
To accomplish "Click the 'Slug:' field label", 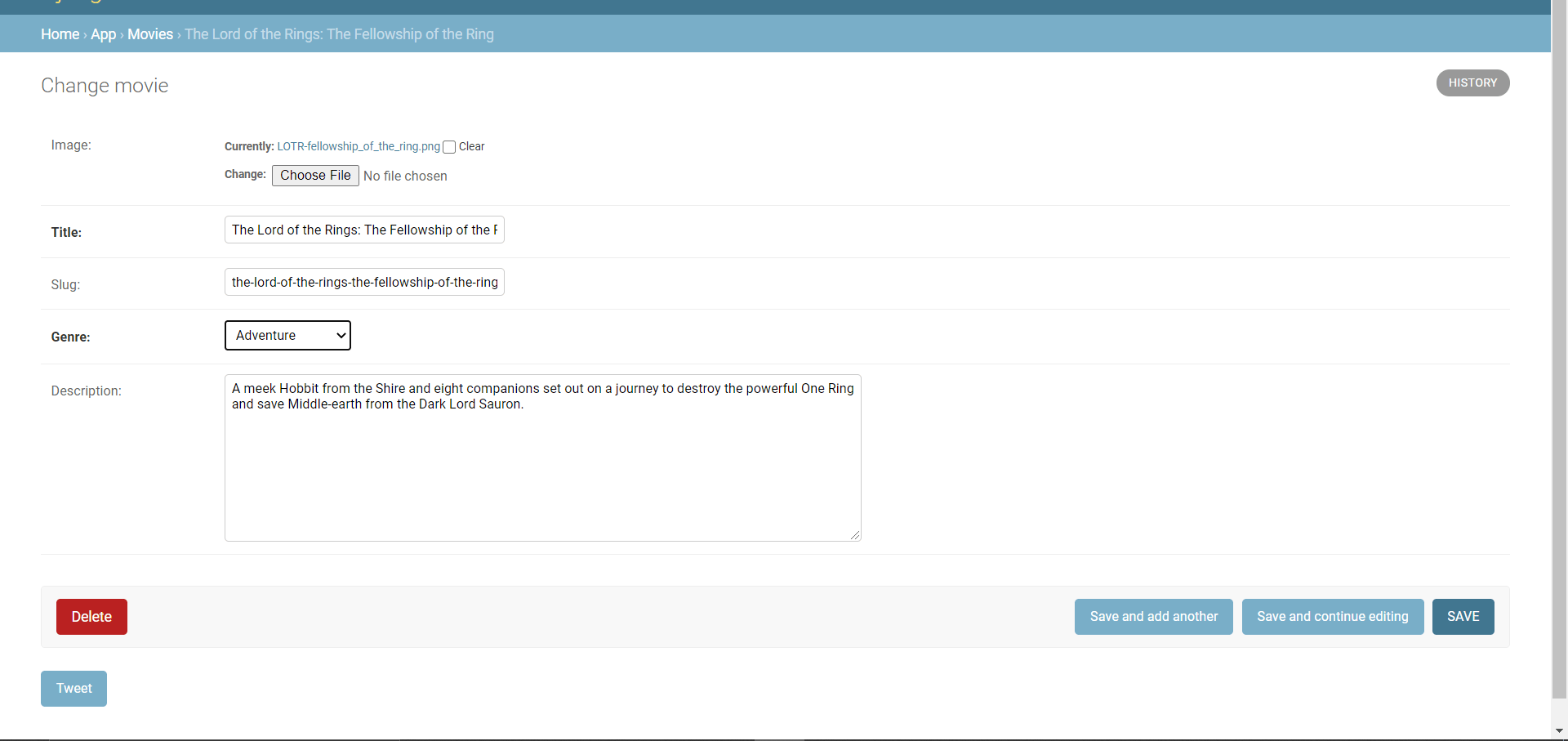I will tap(65, 285).
